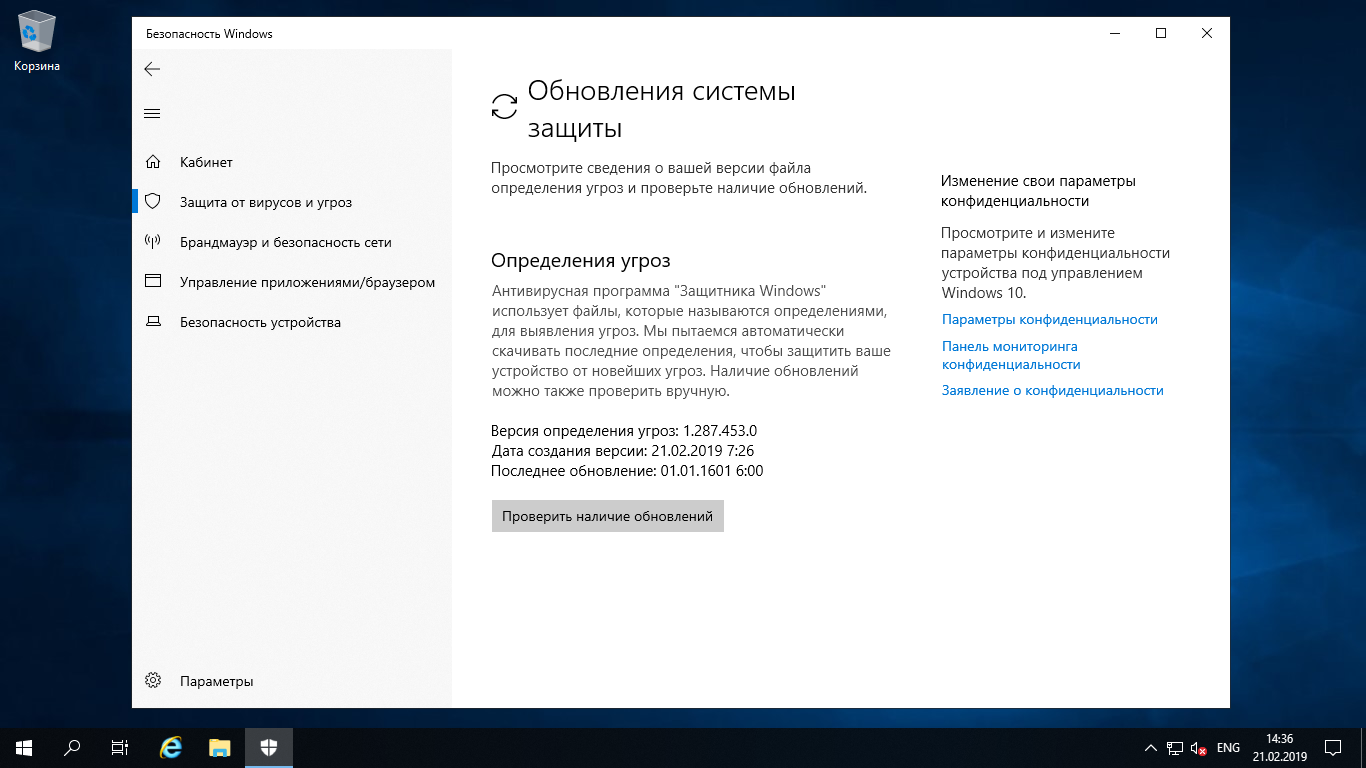Open Task View in the taskbar
The width and height of the screenshot is (1366, 768).
(x=120, y=747)
